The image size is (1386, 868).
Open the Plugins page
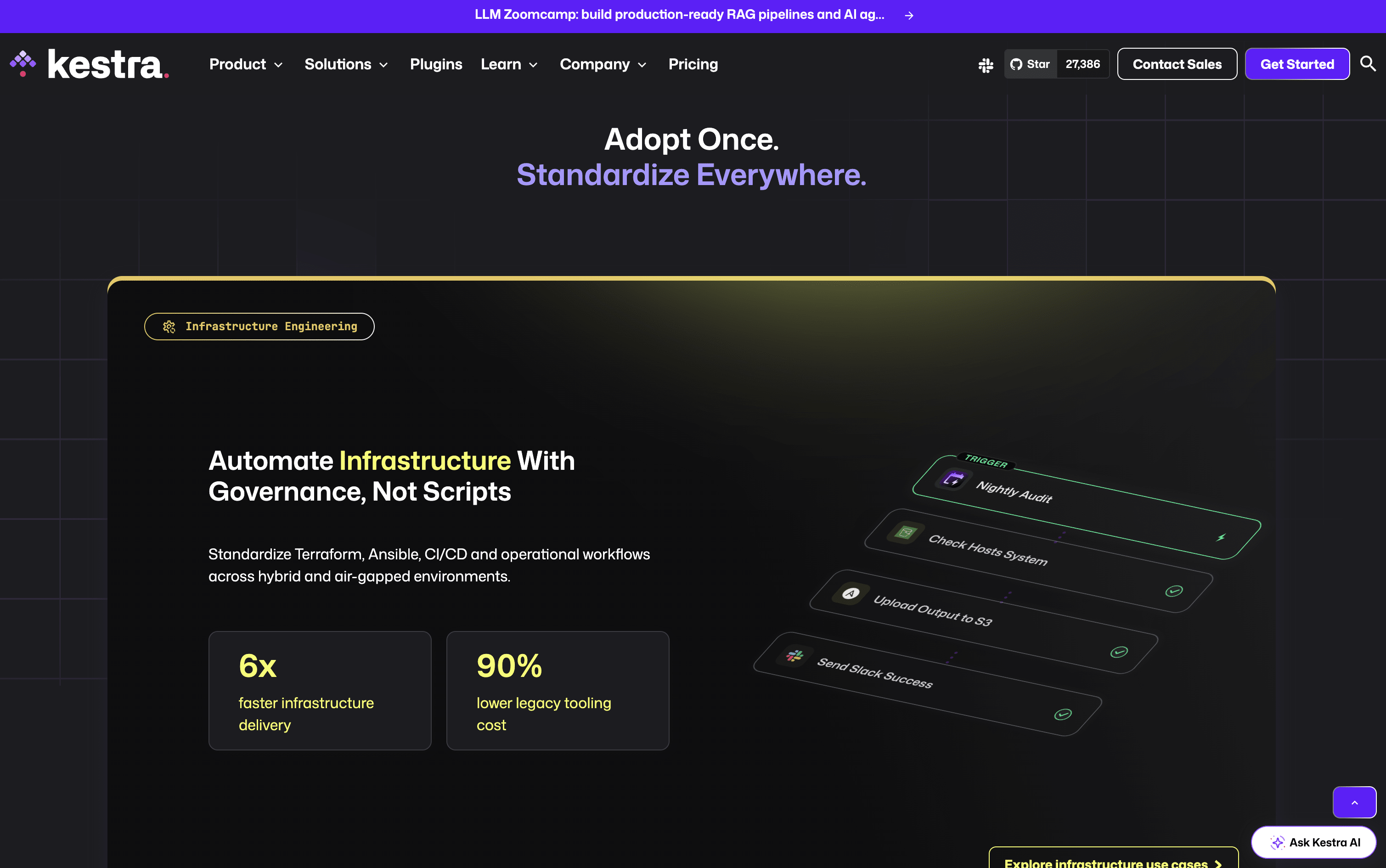[x=436, y=64]
